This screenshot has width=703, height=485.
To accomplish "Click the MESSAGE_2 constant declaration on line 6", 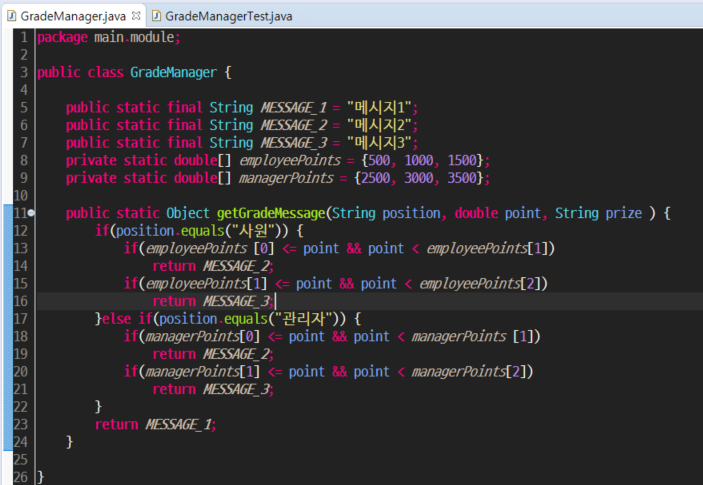I will coord(294,125).
